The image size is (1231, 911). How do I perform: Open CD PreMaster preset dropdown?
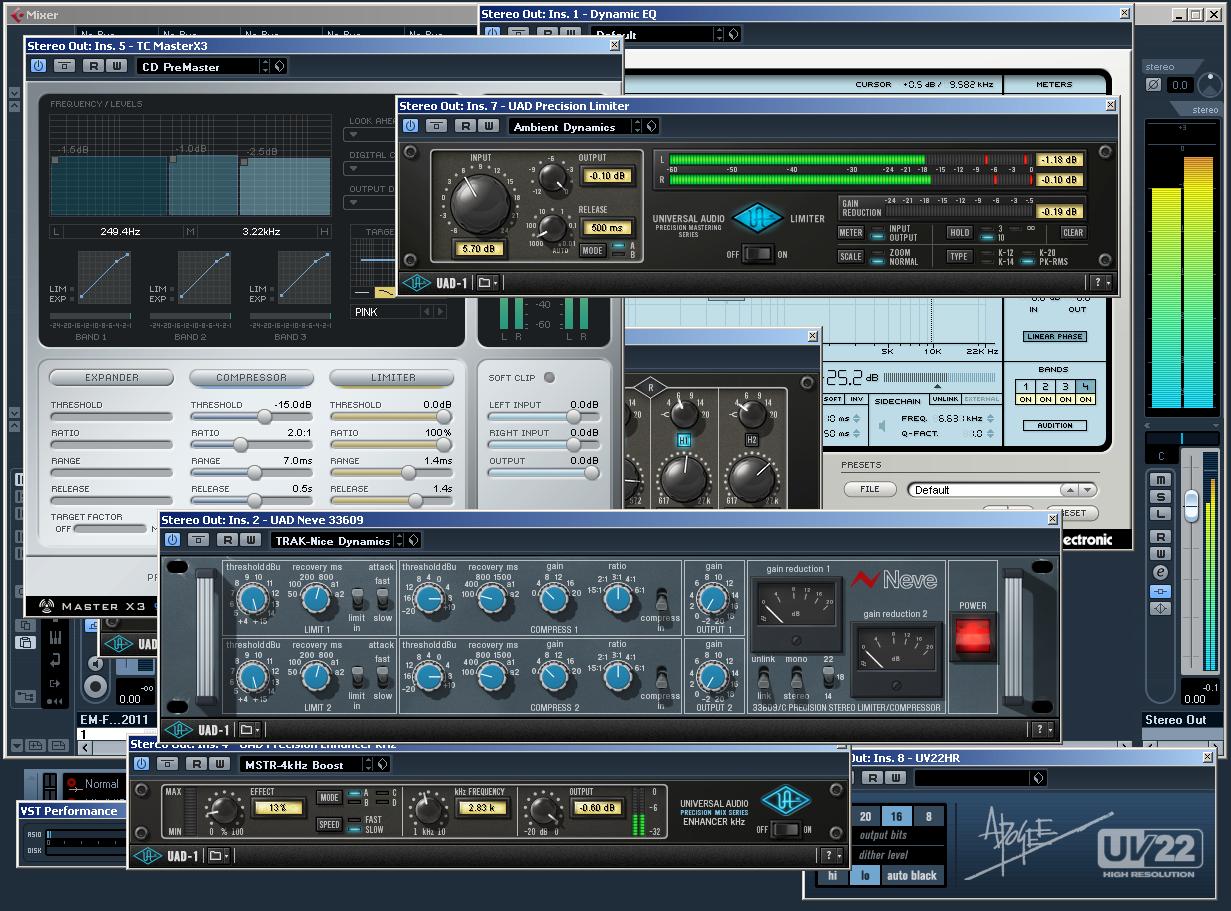(265, 66)
